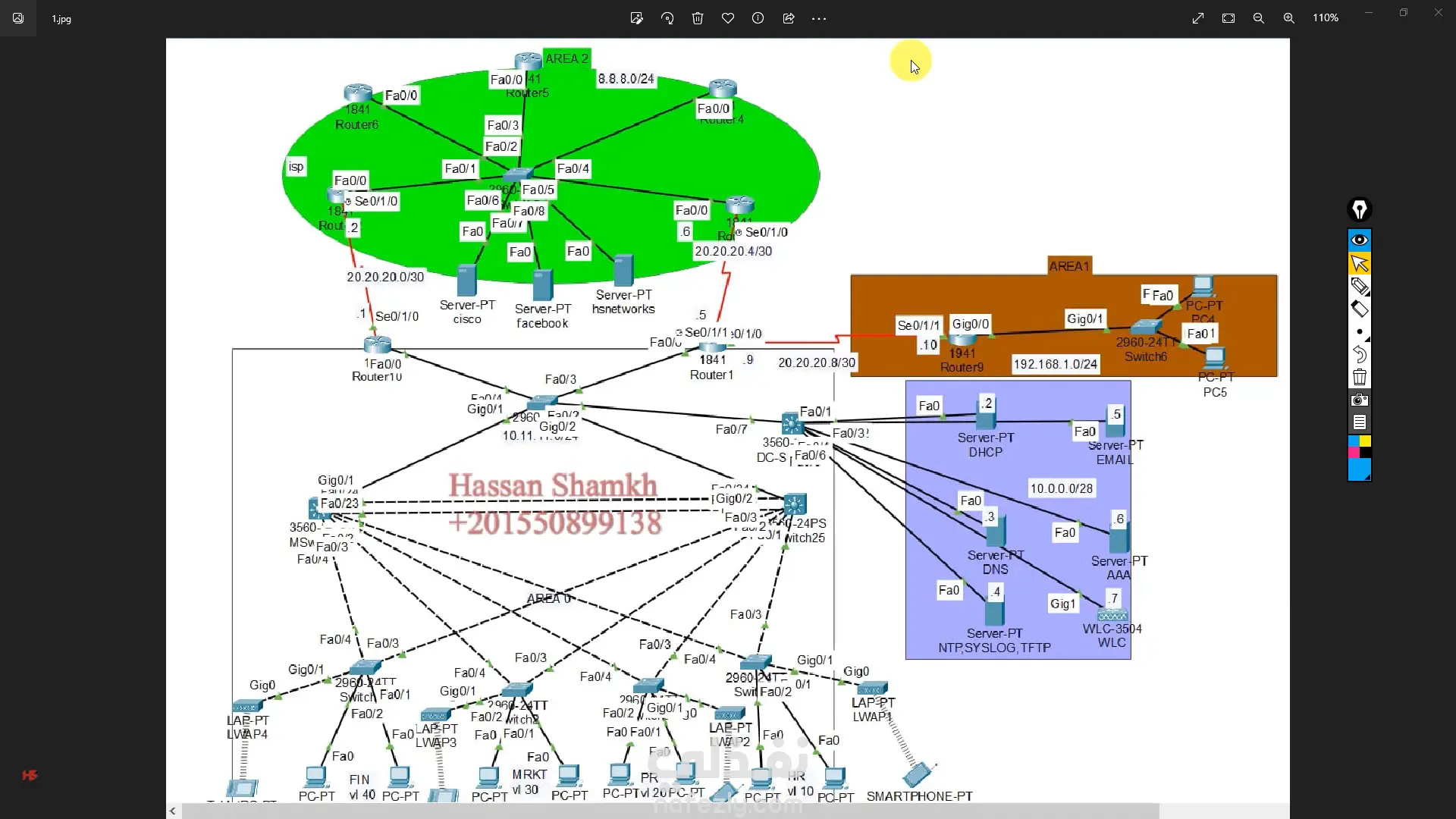The height and width of the screenshot is (819, 1456).
Task: Undo the last annotation stroke
Action: (x=1360, y=354)
